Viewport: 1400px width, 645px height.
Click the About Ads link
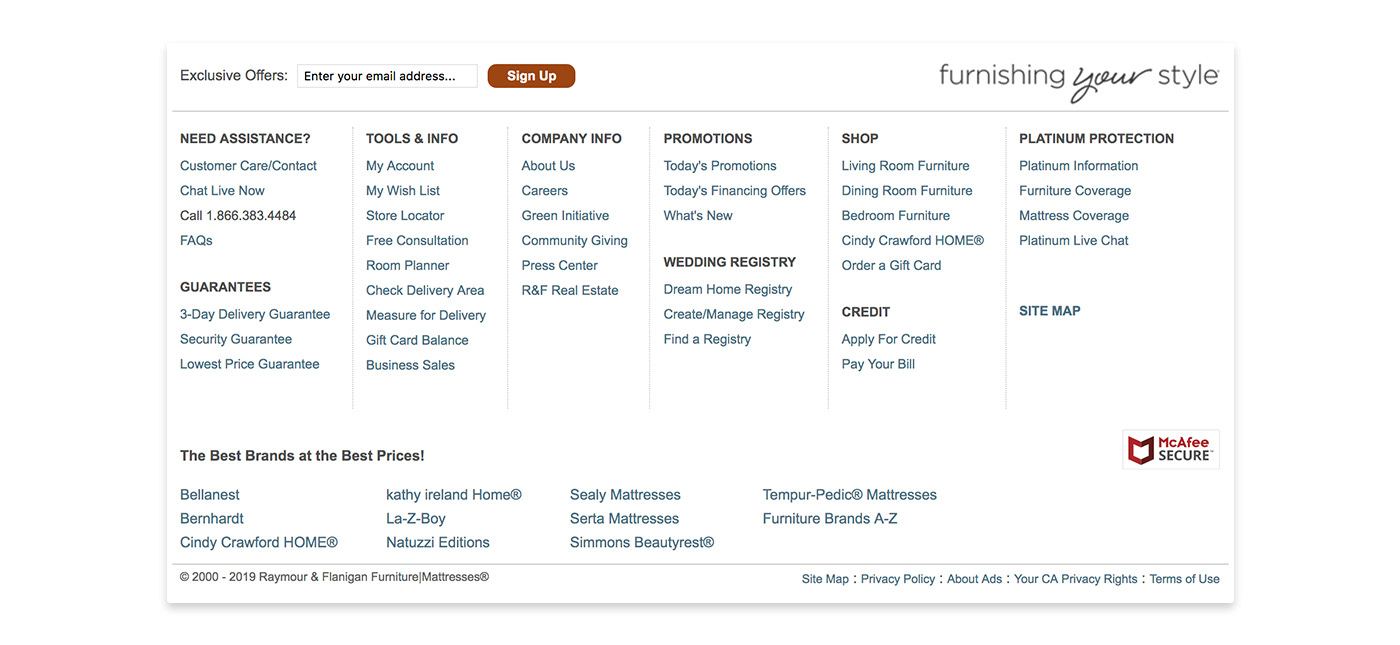click(x=974, y=579)
